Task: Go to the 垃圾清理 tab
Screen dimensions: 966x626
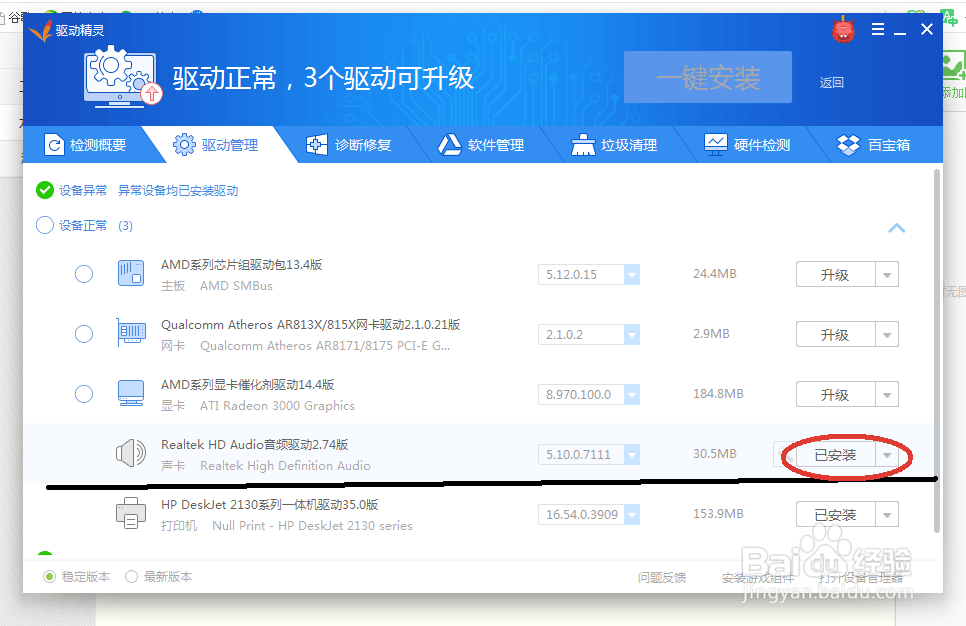Action: pos(615,145)
